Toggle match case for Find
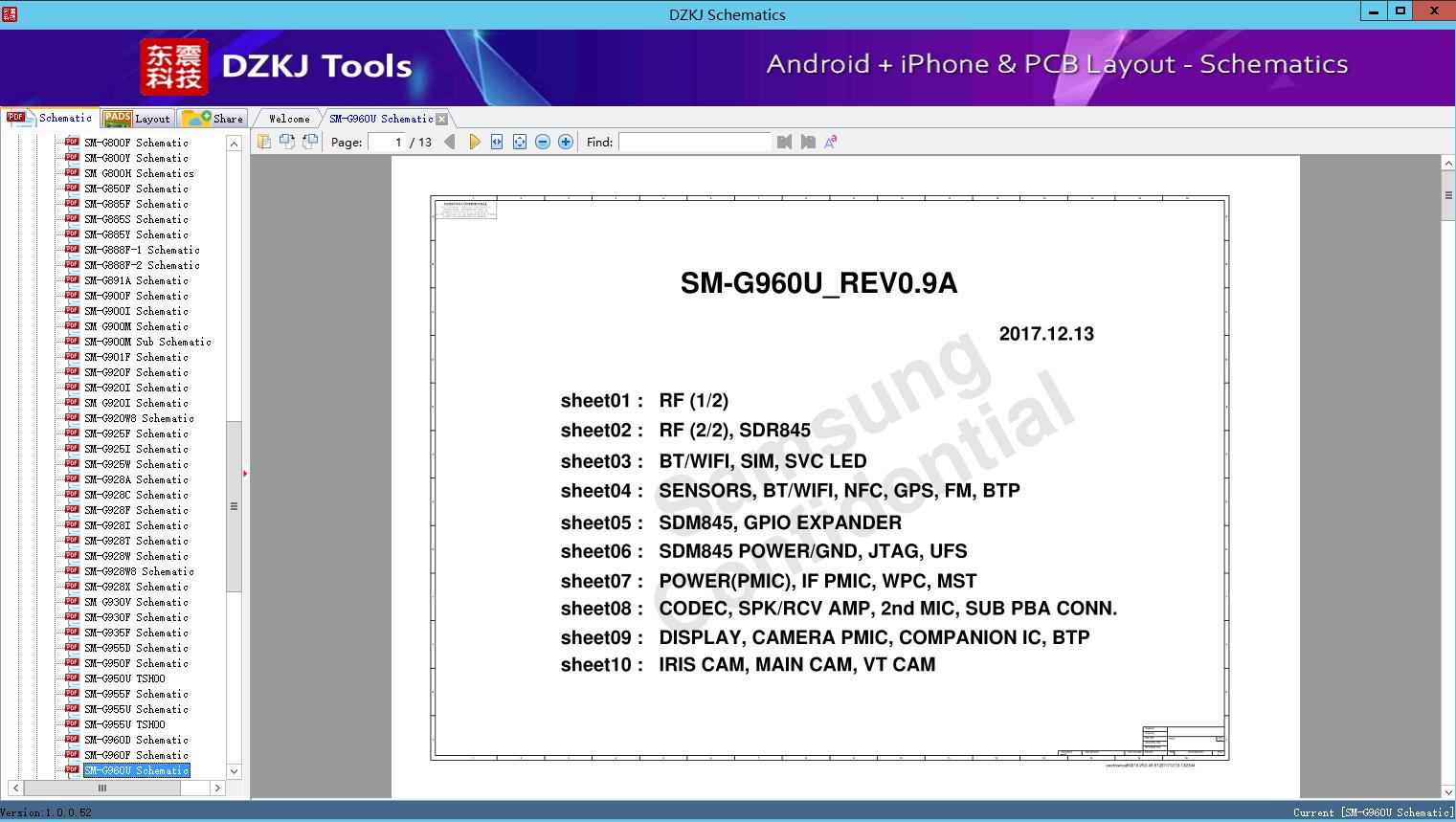The height and width of the screenshot is (822, 1456). click(x=831, y=142)
